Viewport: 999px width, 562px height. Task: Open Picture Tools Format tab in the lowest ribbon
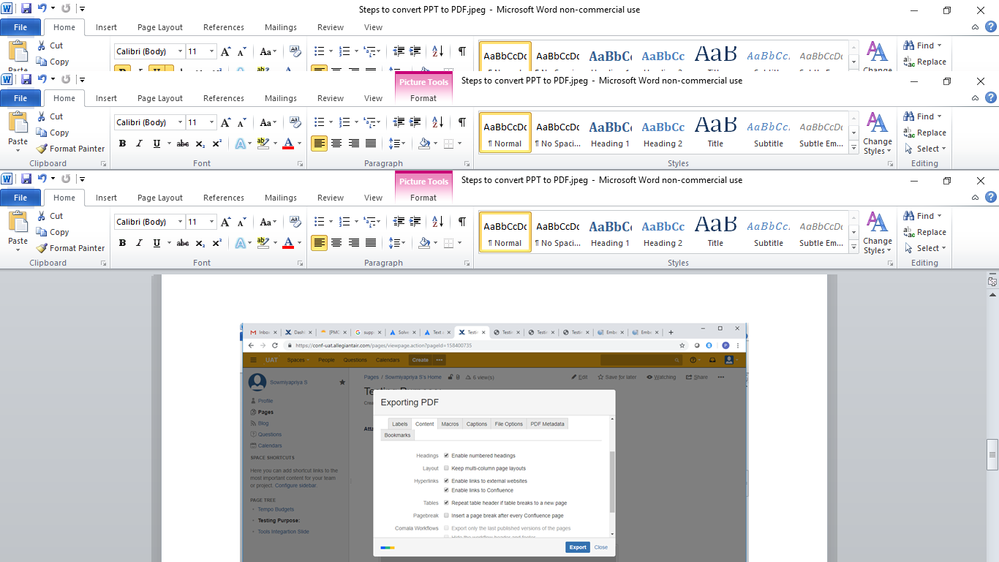pyautogui.click(x=424, y=198)
